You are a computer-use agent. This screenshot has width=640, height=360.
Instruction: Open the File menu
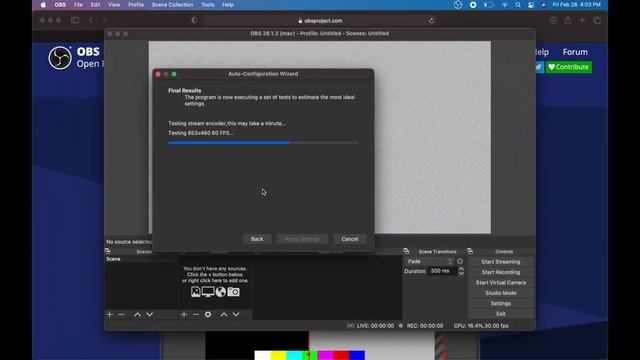(x=78, y=5)
